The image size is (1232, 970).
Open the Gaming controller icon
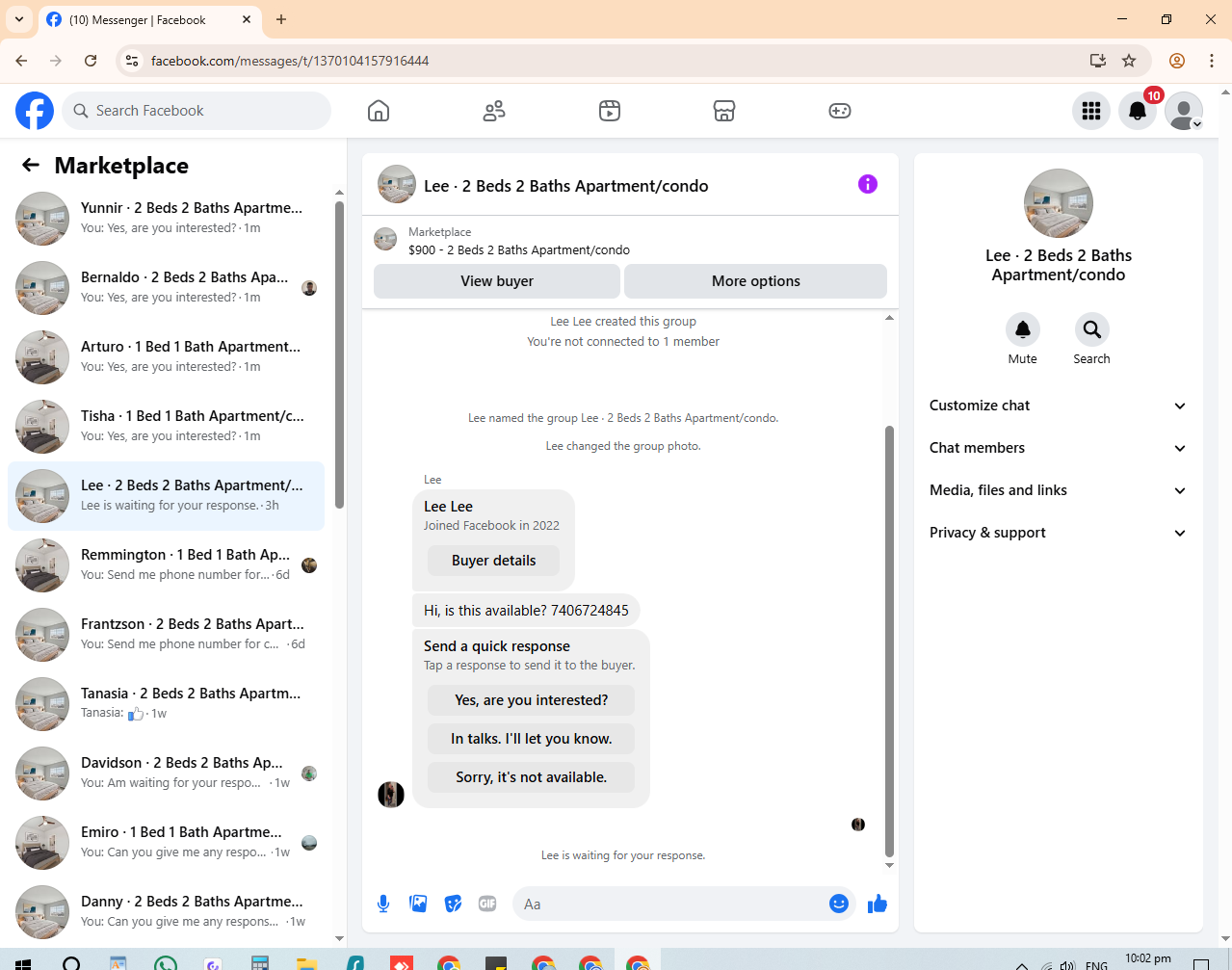840,111
